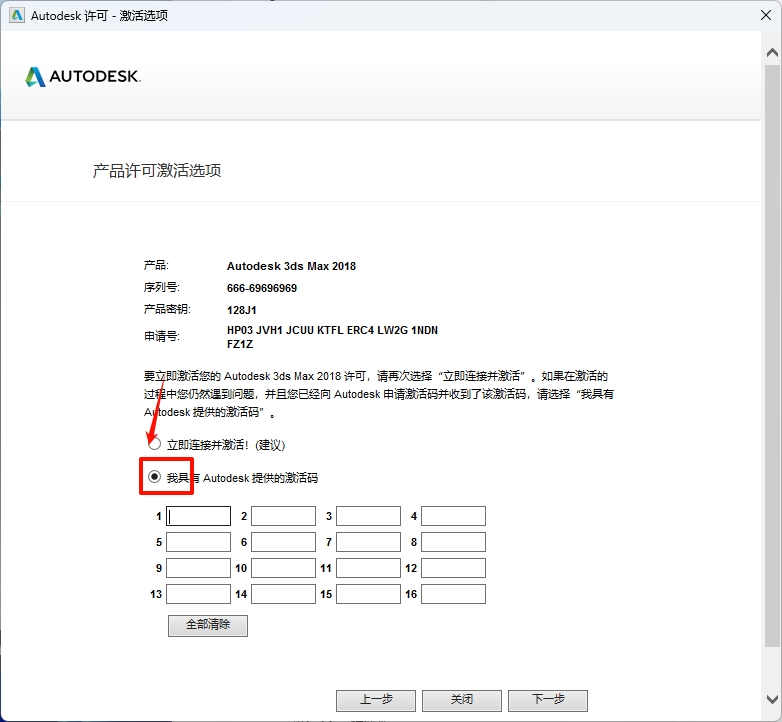Click into activation code field 4
This screenshot has width=782, height=722.
click(453, 516)
